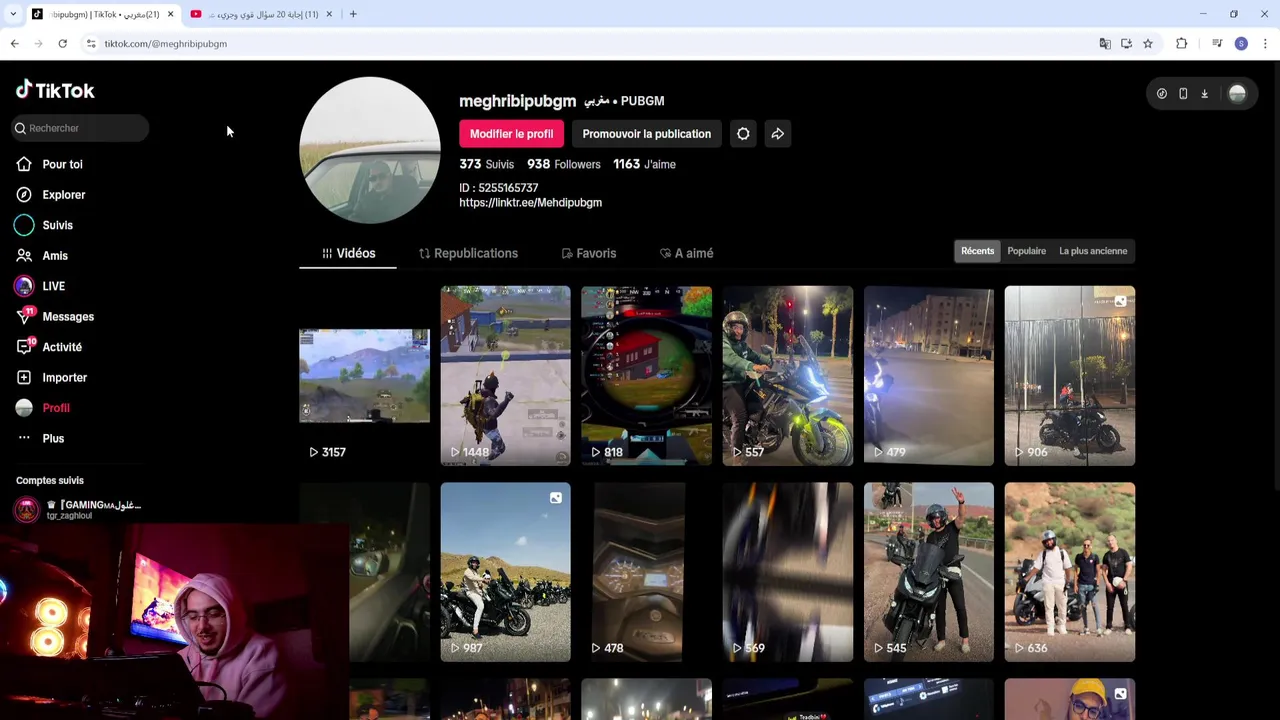This screenshot has height=720, width=1280.
Task: Click the download desktop app icon
Action: (1204, 94)
